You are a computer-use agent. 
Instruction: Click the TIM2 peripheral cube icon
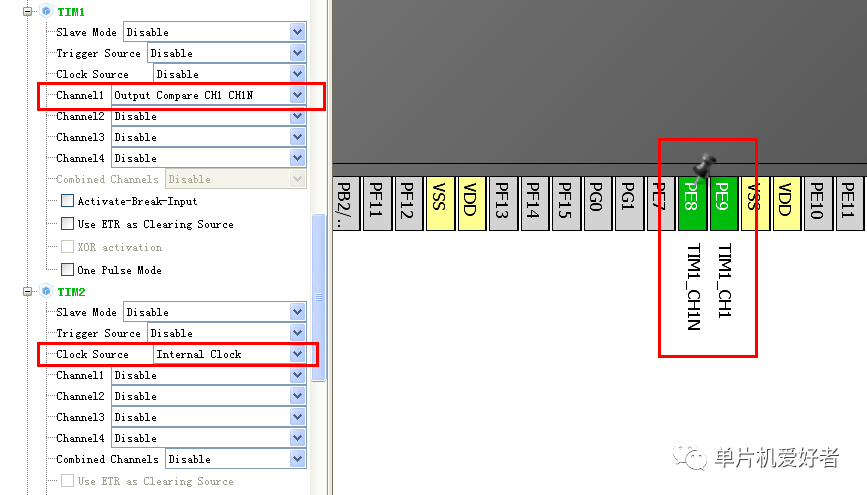pos(46,291)
